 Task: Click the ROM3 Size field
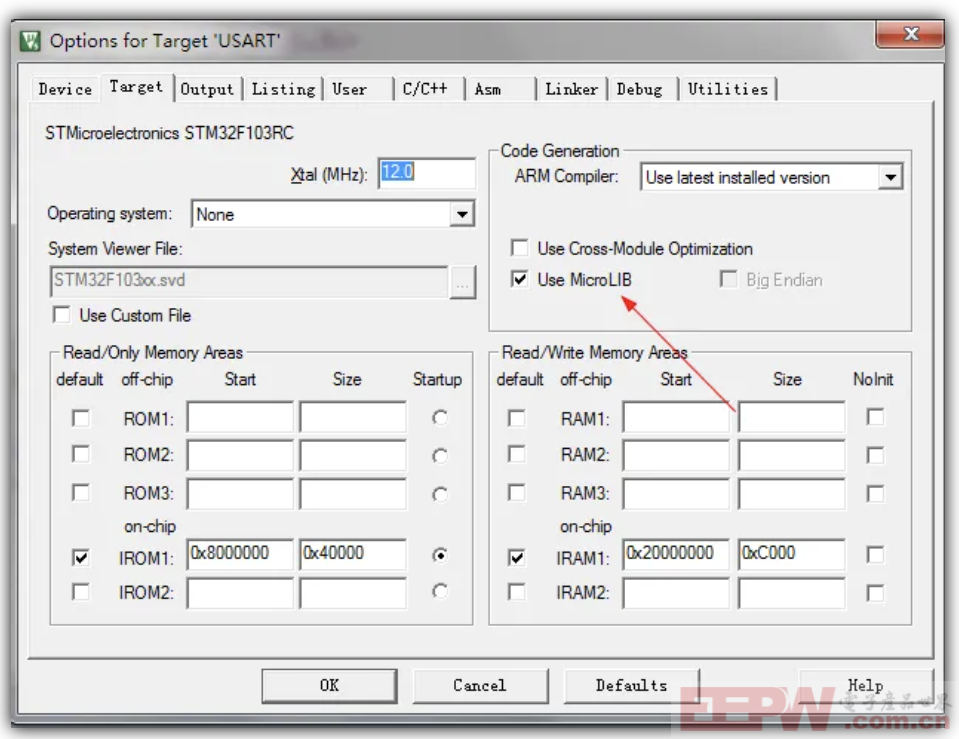pos(353,494)
